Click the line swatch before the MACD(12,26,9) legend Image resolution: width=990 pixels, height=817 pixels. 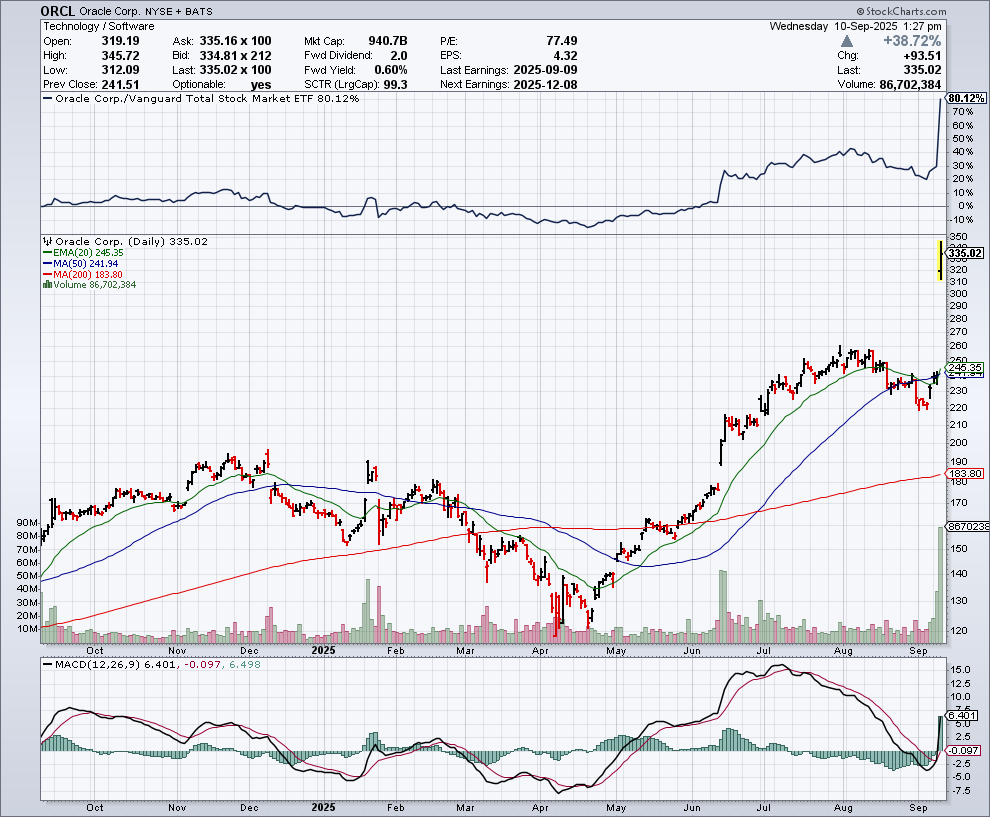[48, 664]
